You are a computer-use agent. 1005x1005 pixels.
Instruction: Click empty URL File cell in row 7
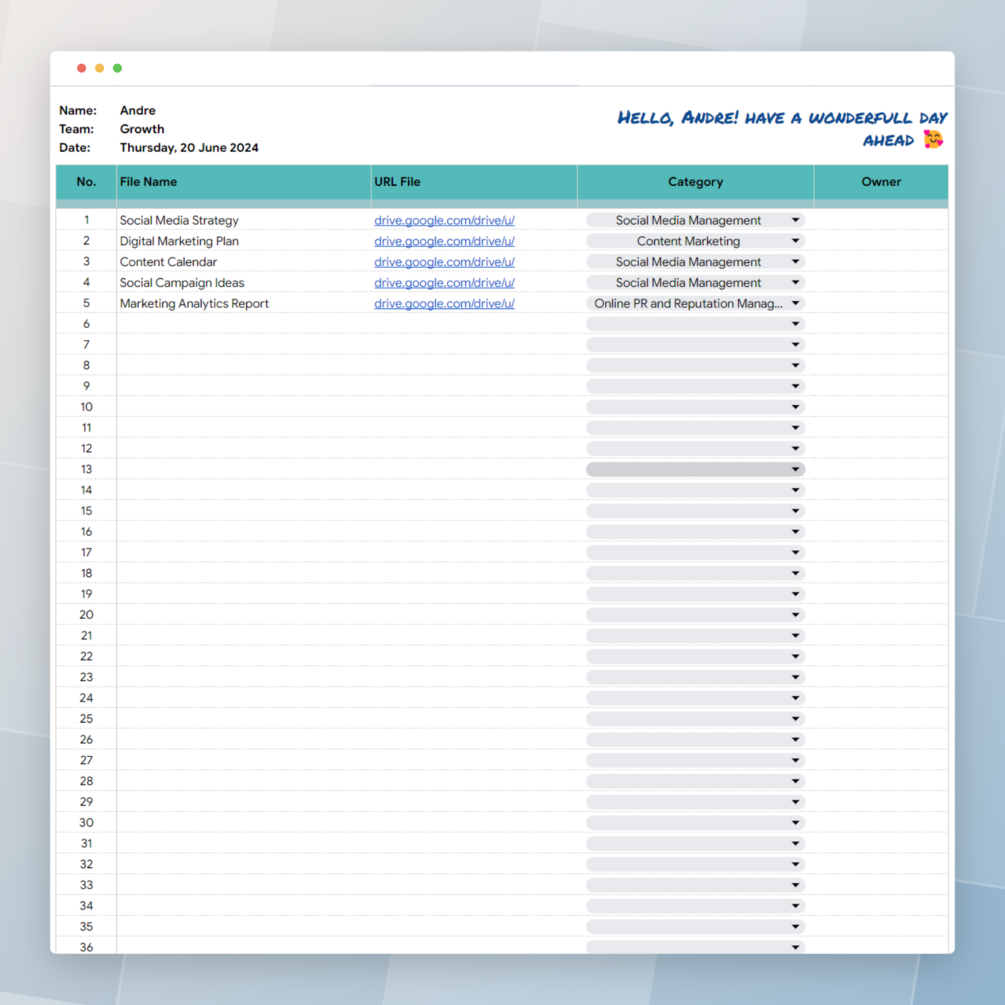coord(474,345)
